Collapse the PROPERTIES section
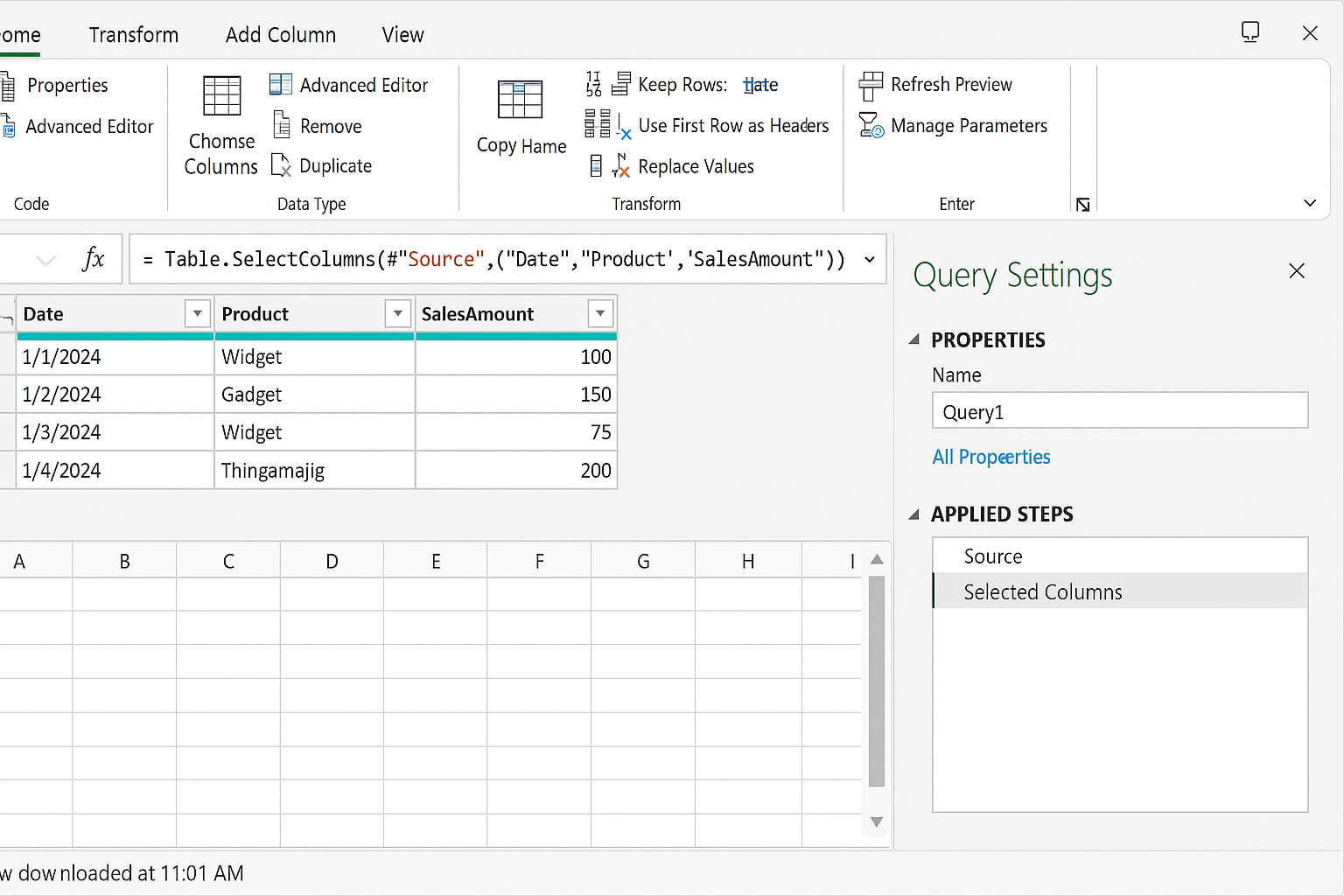The image size is (1344, 896). 914,339
